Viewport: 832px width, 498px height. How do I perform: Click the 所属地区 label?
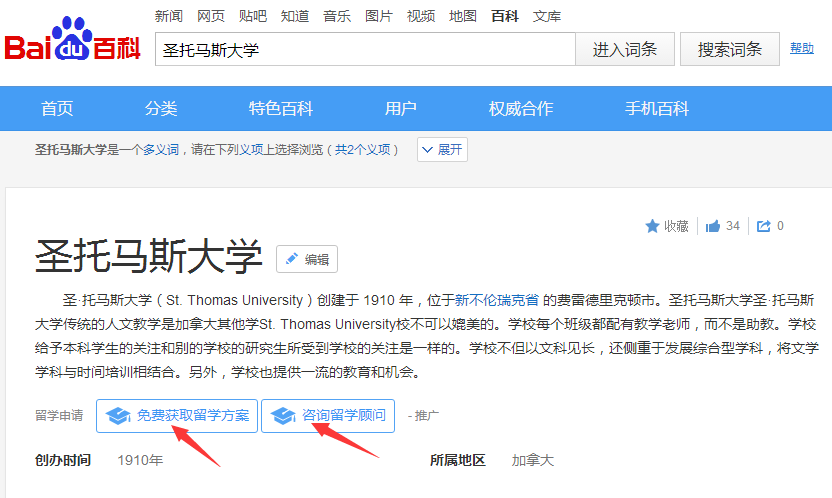click(x=457, y=460)
